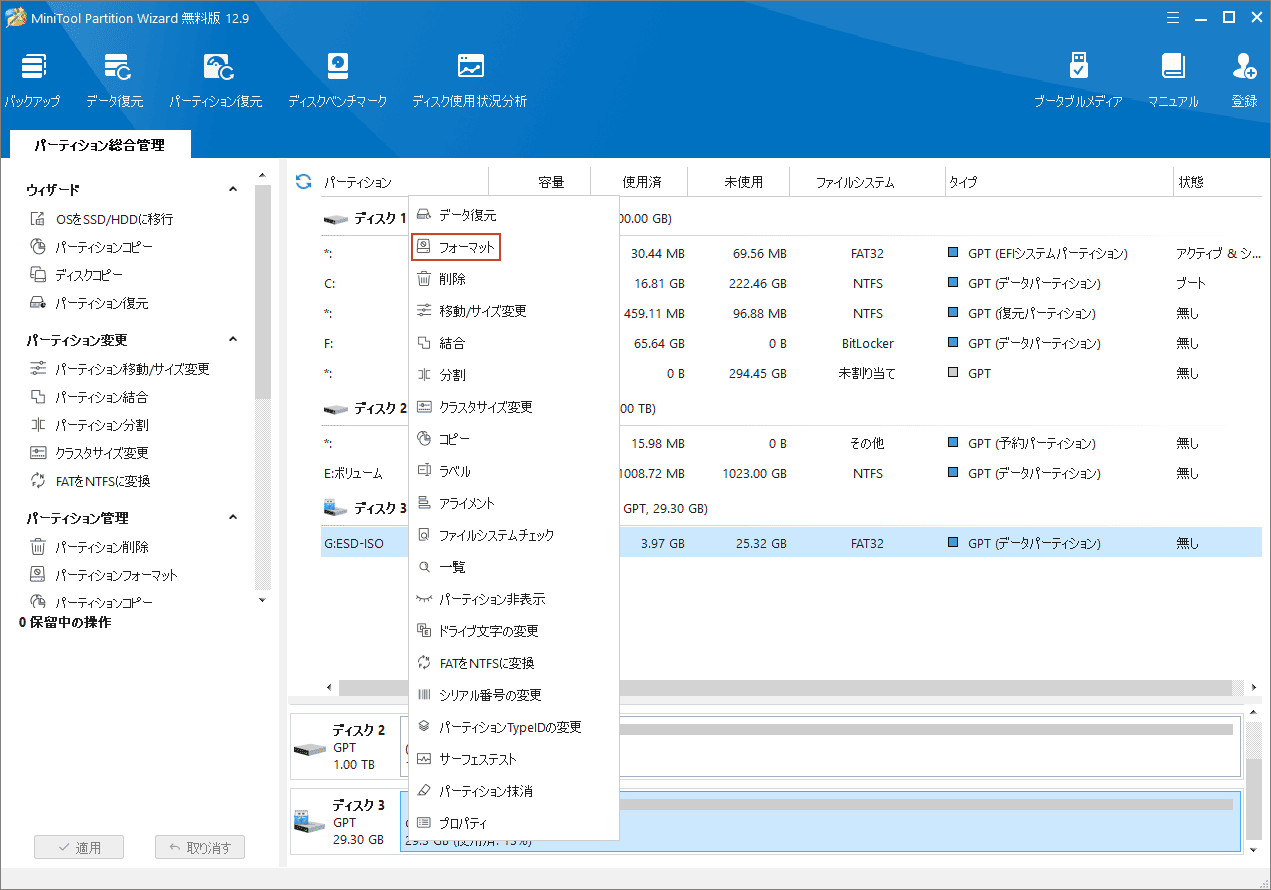Image resolution: width=1271 pixels, height=890 pixels.
Task: Select sidebar クラスタサイズ変更 item
Action: [x=89, y=453]
